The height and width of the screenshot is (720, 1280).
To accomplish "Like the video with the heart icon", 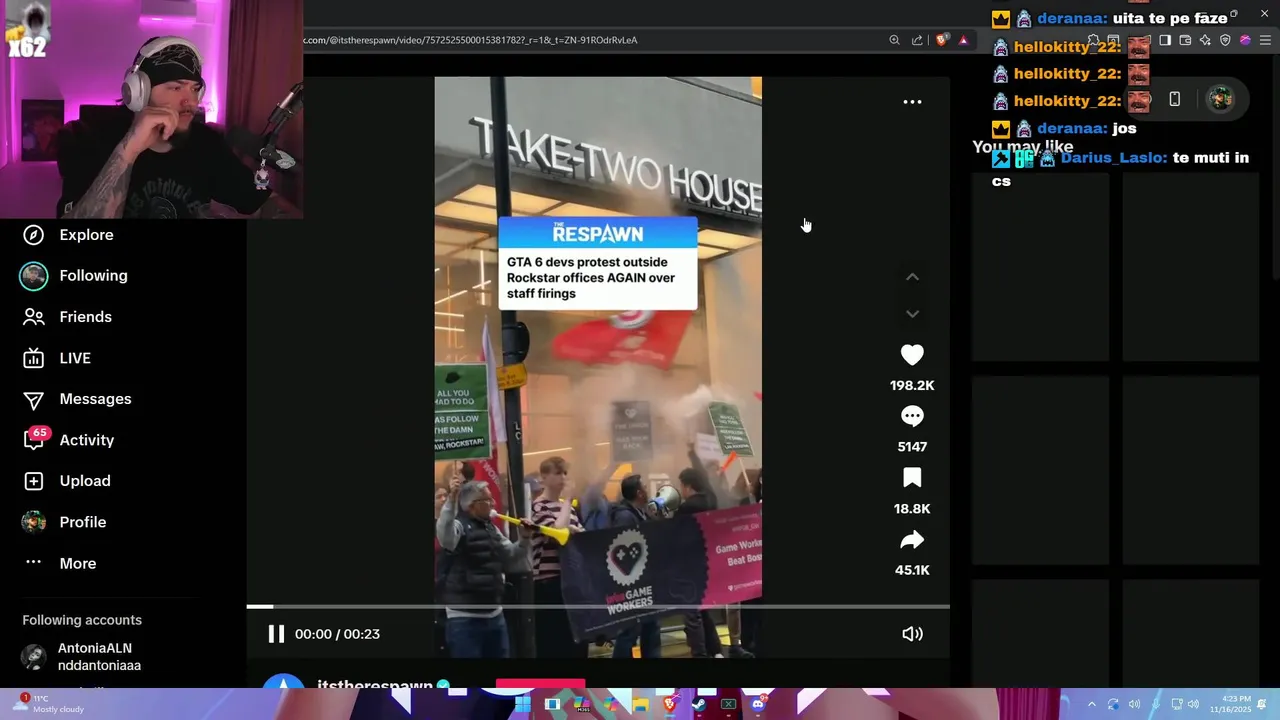I will pos(912,355).
